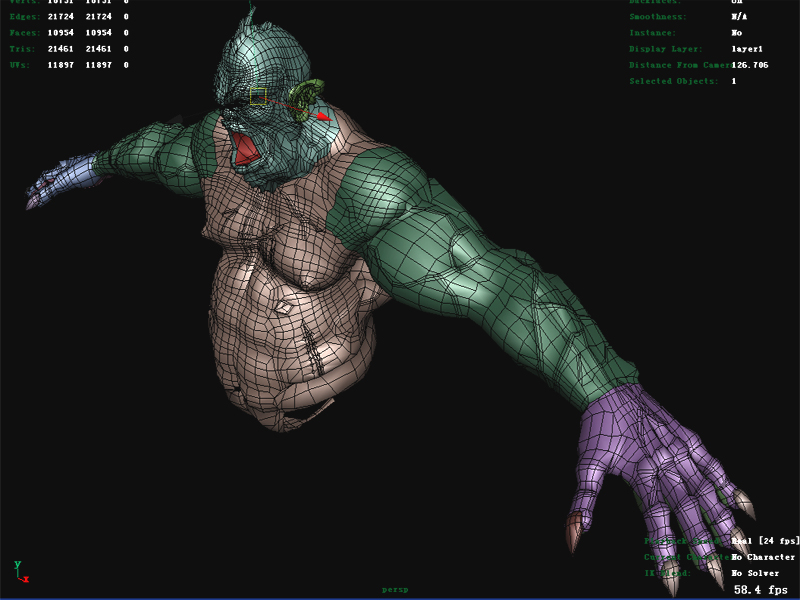The height and width of the screenshot is (600, 800).
Task: Click the Edges: heads-up label
Action: pyautogui.click(x=24, y=17)
